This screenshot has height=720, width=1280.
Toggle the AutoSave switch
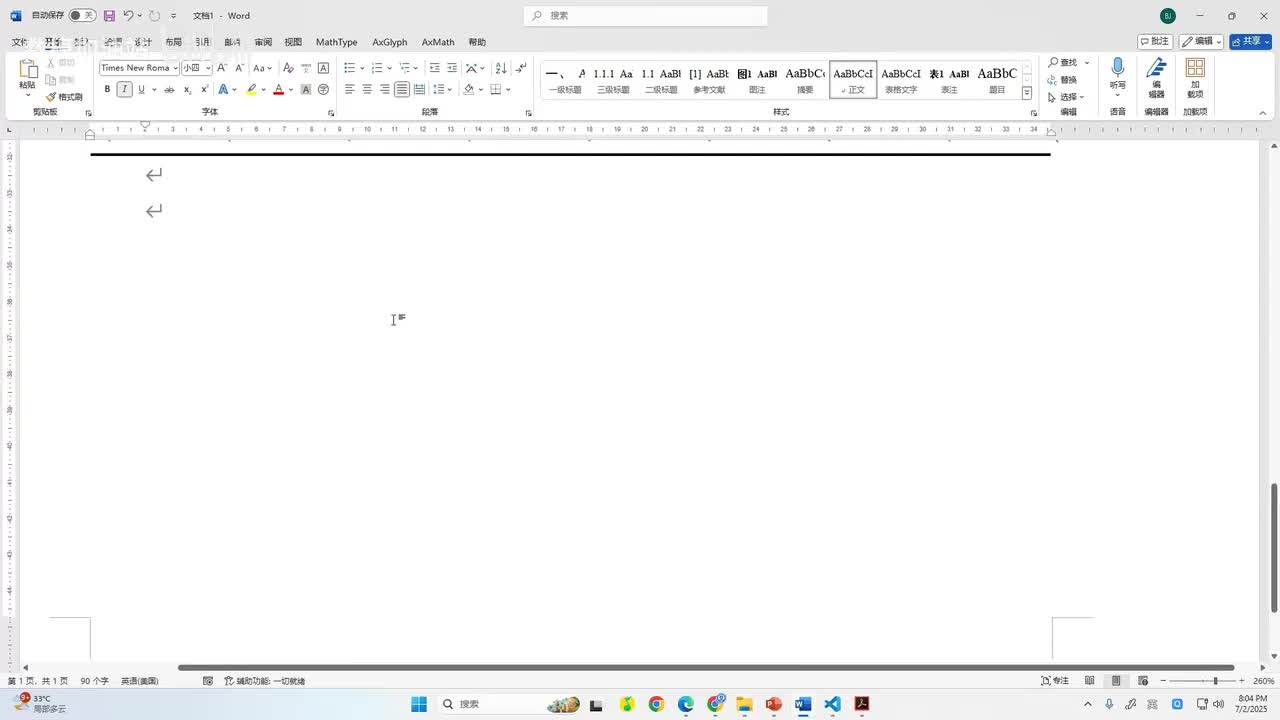82,16
